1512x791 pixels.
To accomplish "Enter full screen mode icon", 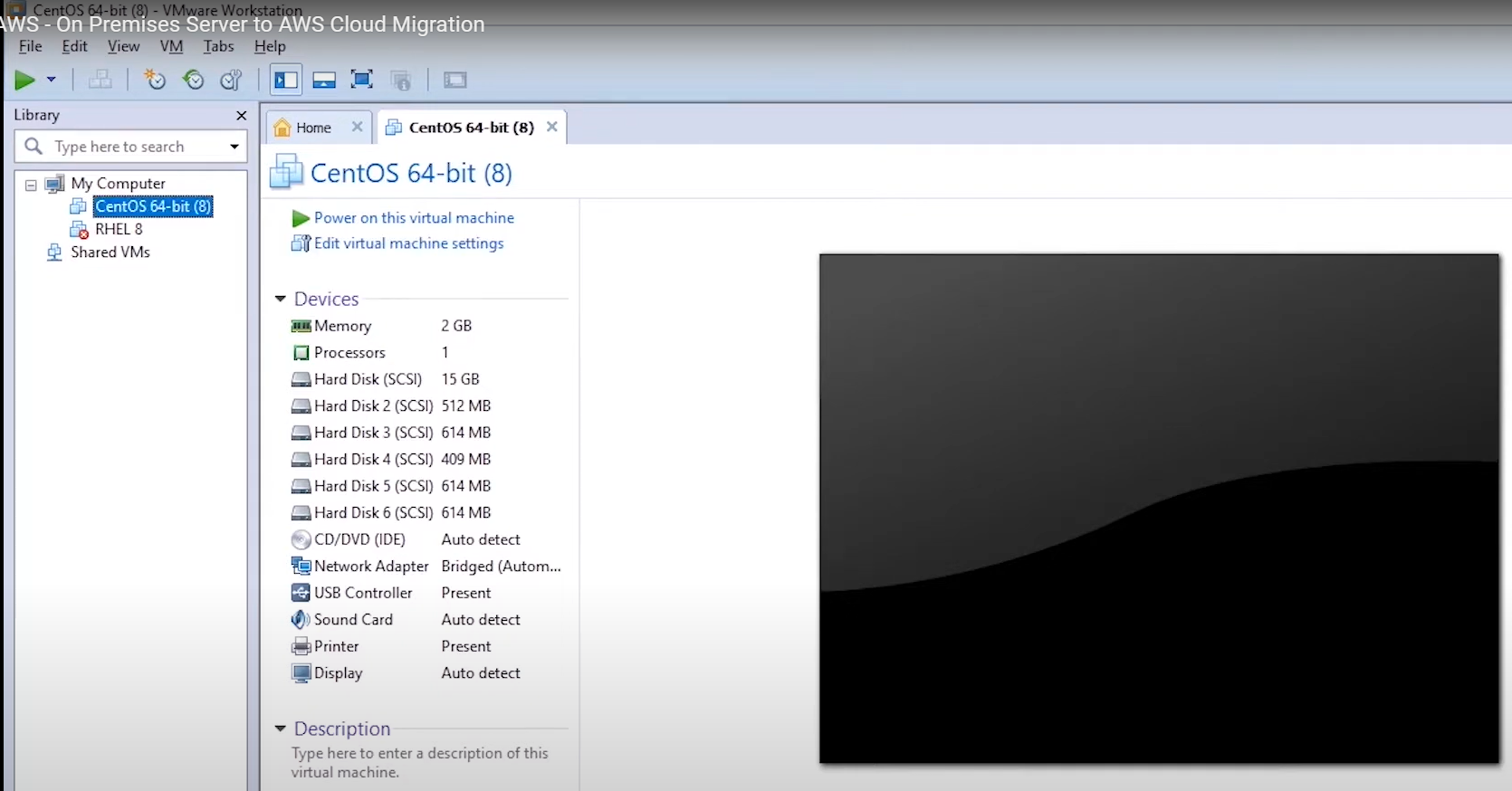I will coord(362,81).
